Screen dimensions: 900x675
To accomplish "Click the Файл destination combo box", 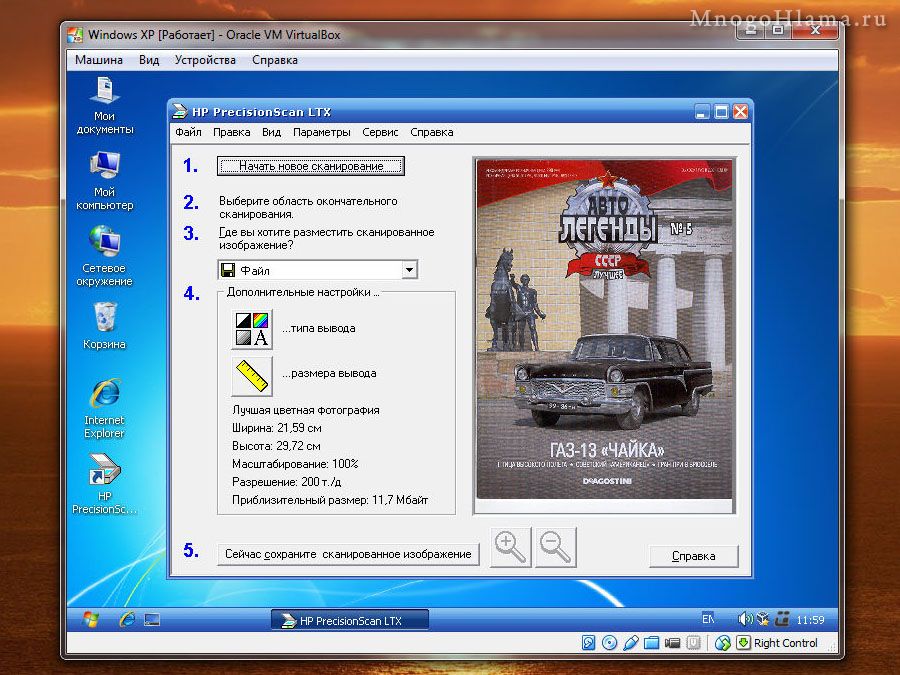I will (317, 270).
